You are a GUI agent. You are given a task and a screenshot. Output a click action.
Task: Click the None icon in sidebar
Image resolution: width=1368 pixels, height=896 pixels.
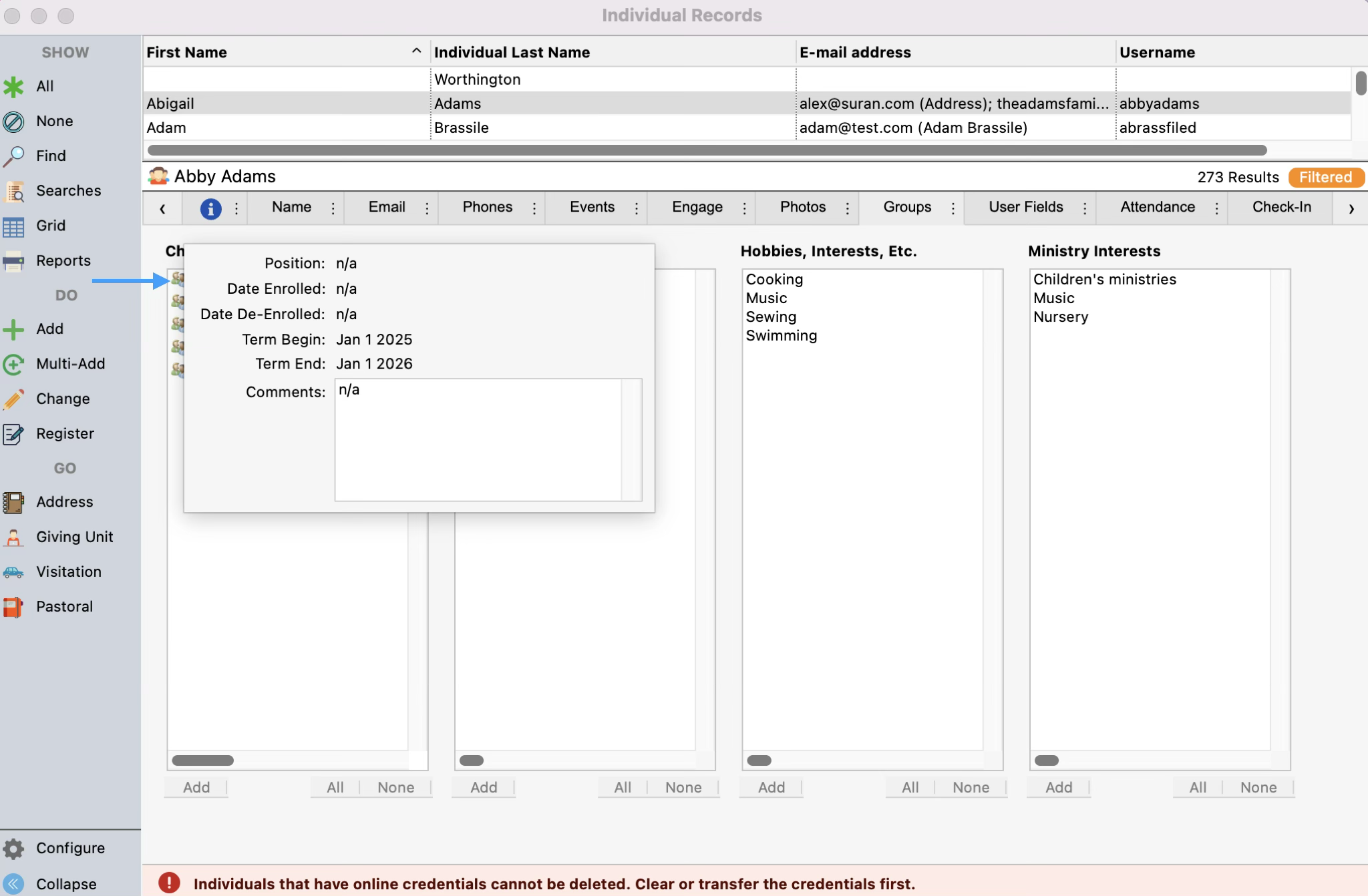click(13, 122)
